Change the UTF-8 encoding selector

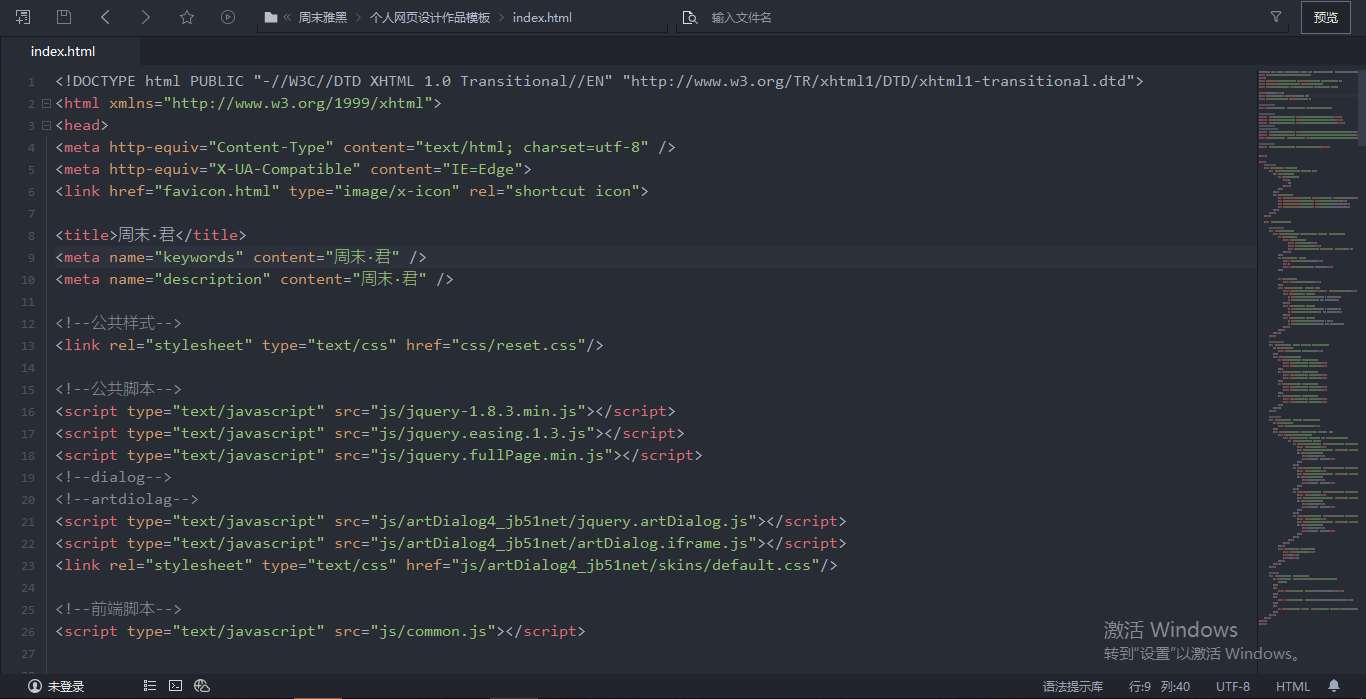tap(1233, 686)
